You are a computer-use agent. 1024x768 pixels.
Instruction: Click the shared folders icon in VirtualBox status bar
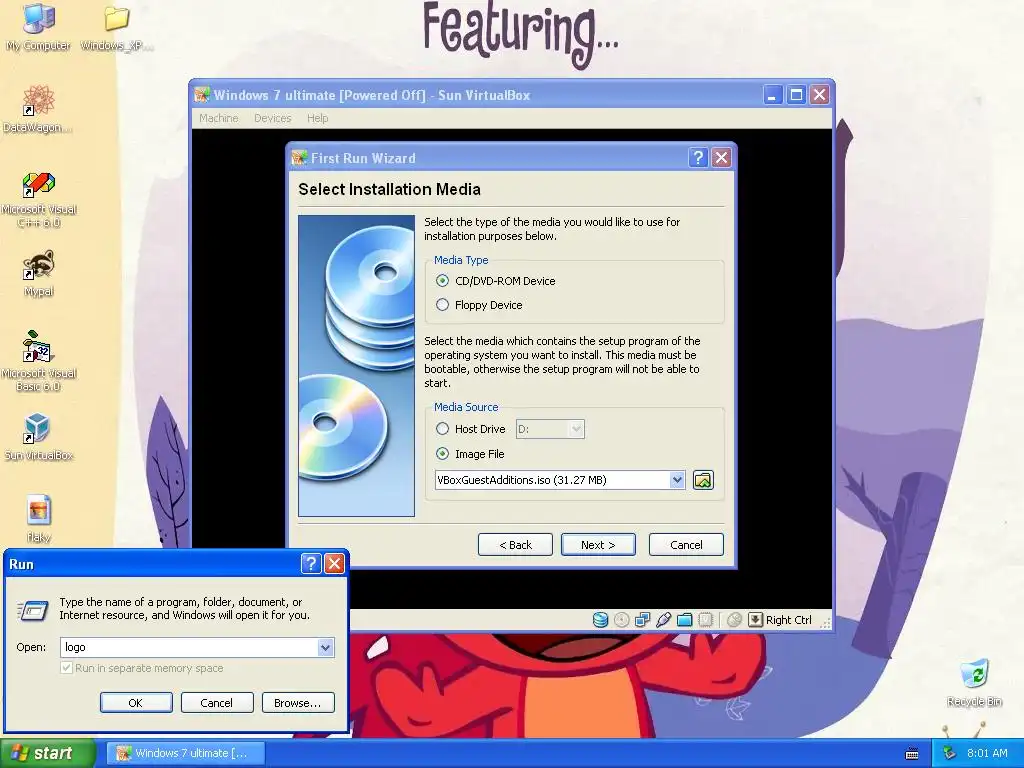684,620
